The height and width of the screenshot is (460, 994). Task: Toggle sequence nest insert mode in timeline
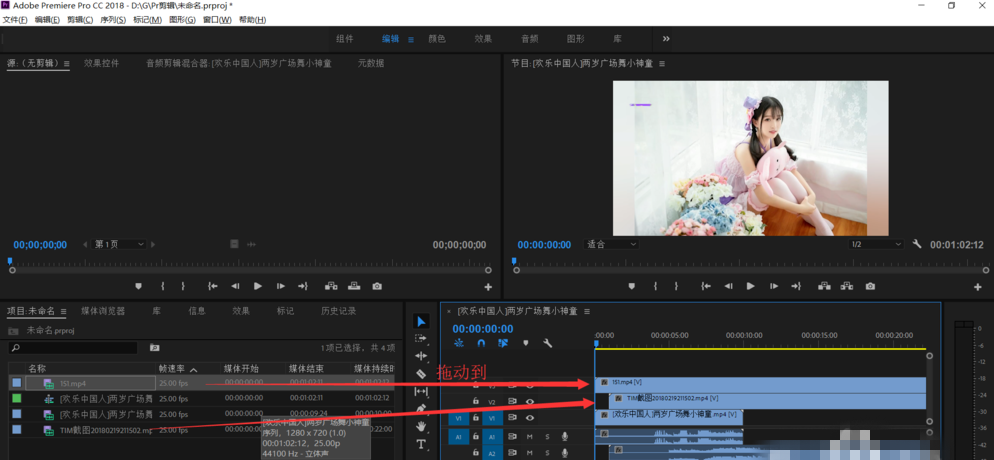coord(459,343)
